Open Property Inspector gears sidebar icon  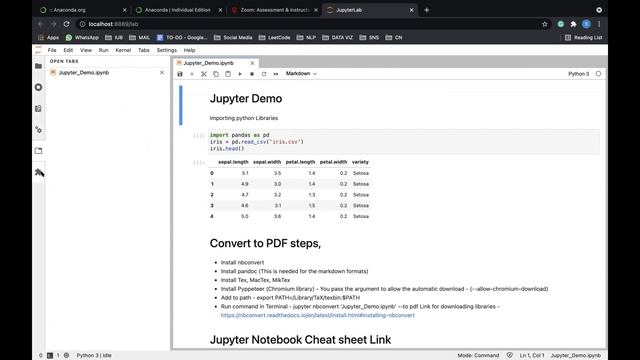click(38, 130)
